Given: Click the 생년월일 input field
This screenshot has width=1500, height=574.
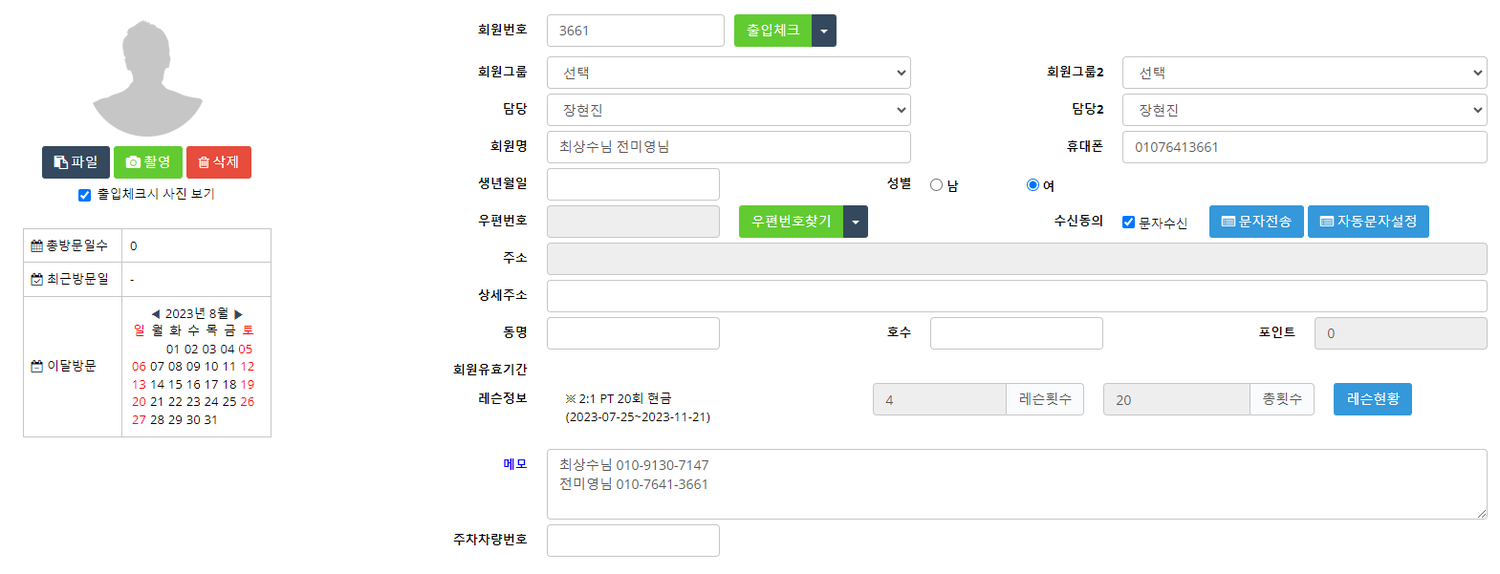Looking at the screenshot, I should [633, 185].
